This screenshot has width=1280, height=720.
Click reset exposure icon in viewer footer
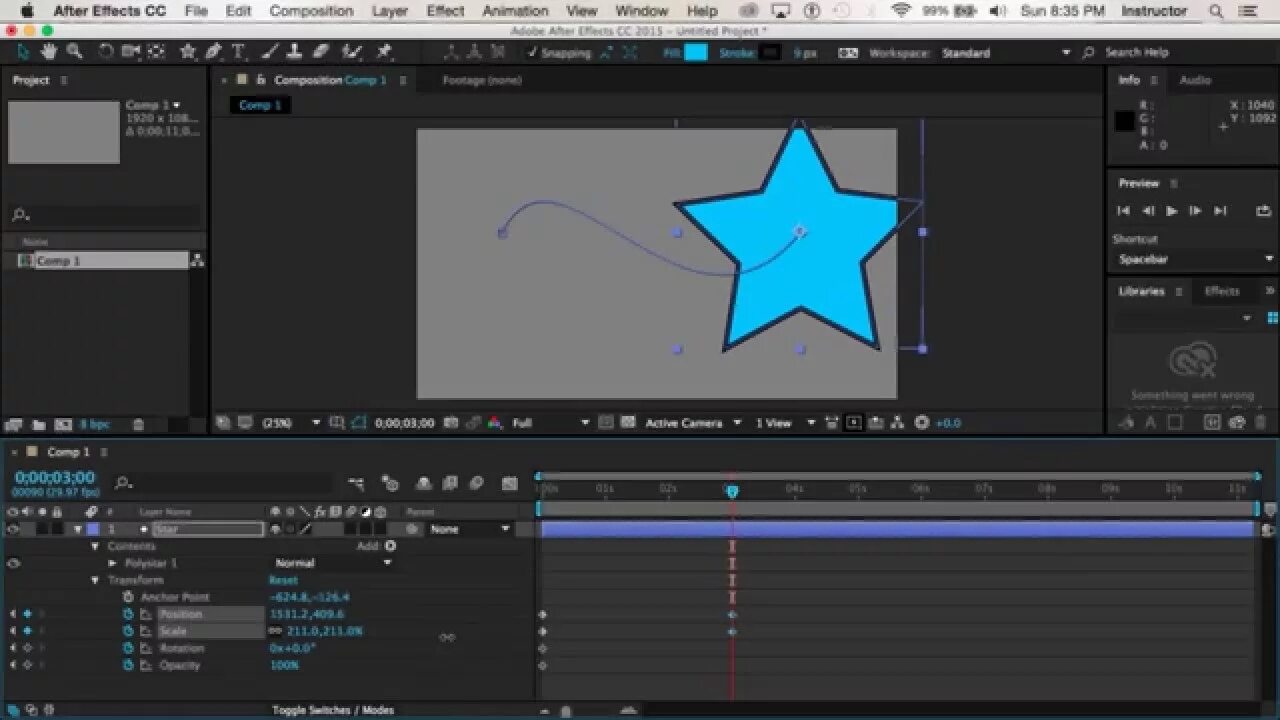coord(922,423)
